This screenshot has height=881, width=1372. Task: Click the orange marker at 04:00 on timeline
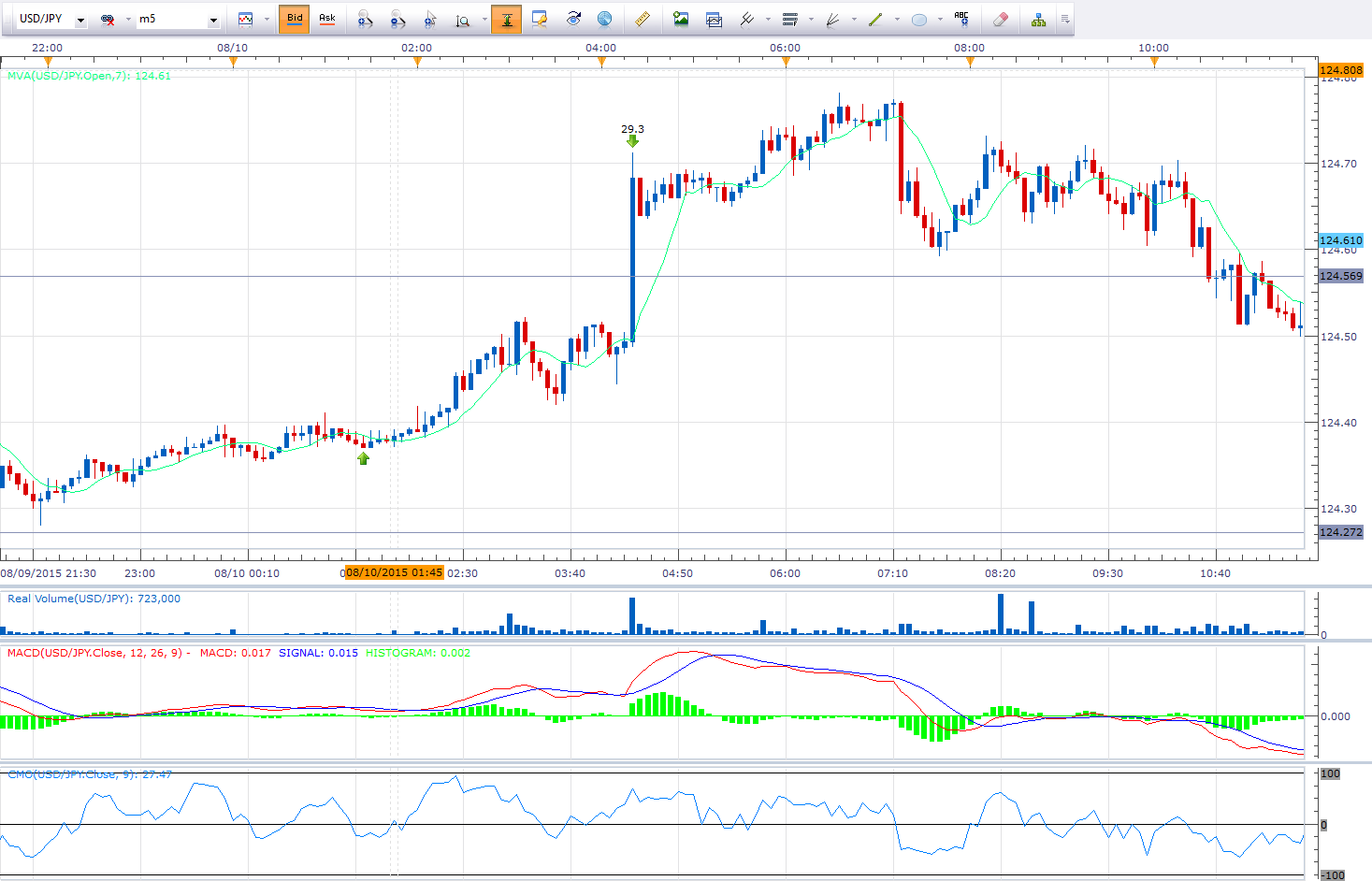[x=601, y=63]
